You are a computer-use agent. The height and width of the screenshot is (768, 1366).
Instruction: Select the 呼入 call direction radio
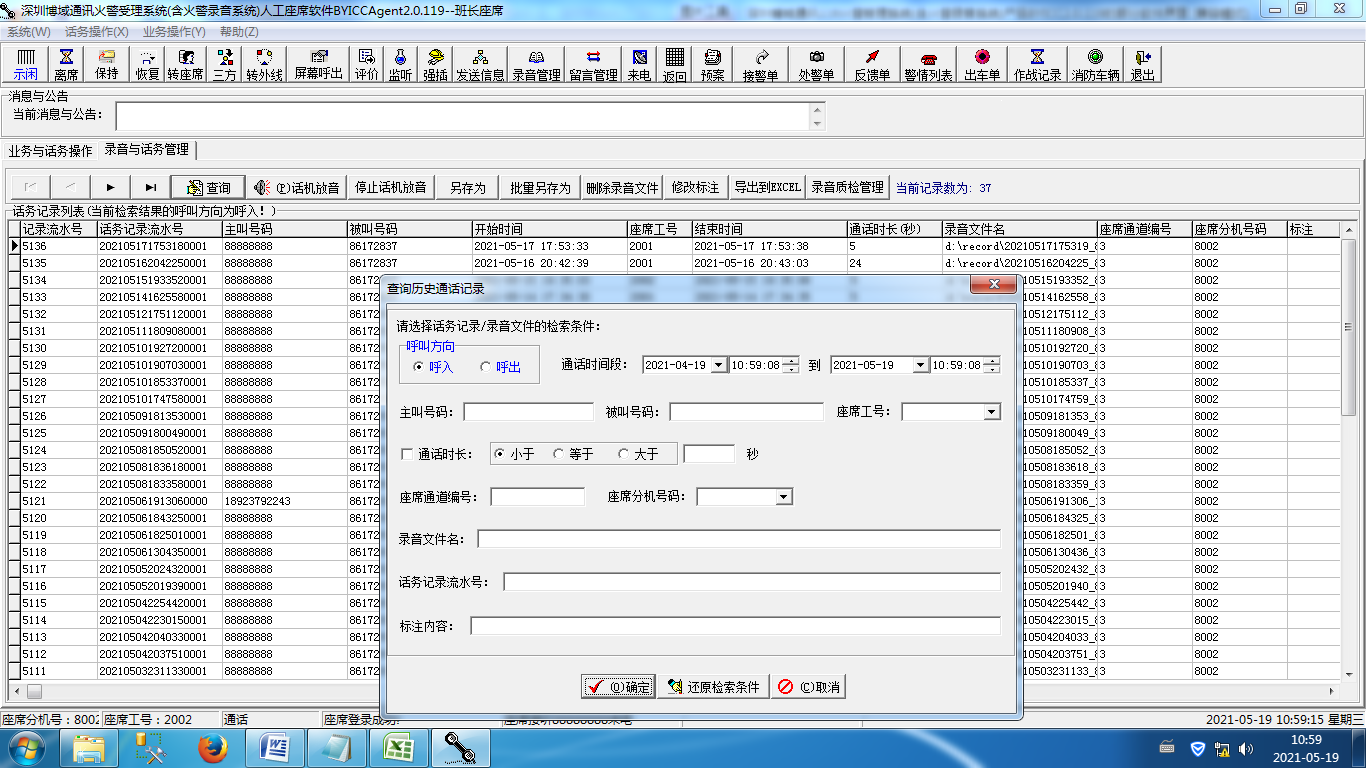coord(433,367)
